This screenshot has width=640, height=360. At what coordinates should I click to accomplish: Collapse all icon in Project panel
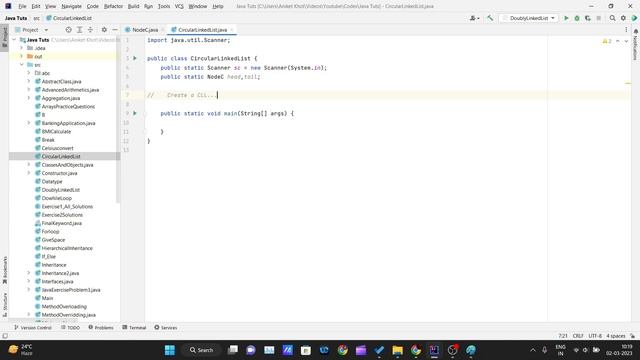pyautogui.click(x=90, y=30)
